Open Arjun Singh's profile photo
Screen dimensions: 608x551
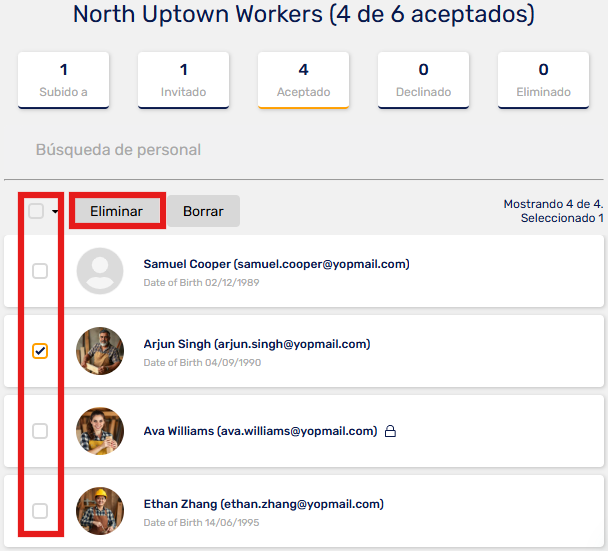(100, 351)
